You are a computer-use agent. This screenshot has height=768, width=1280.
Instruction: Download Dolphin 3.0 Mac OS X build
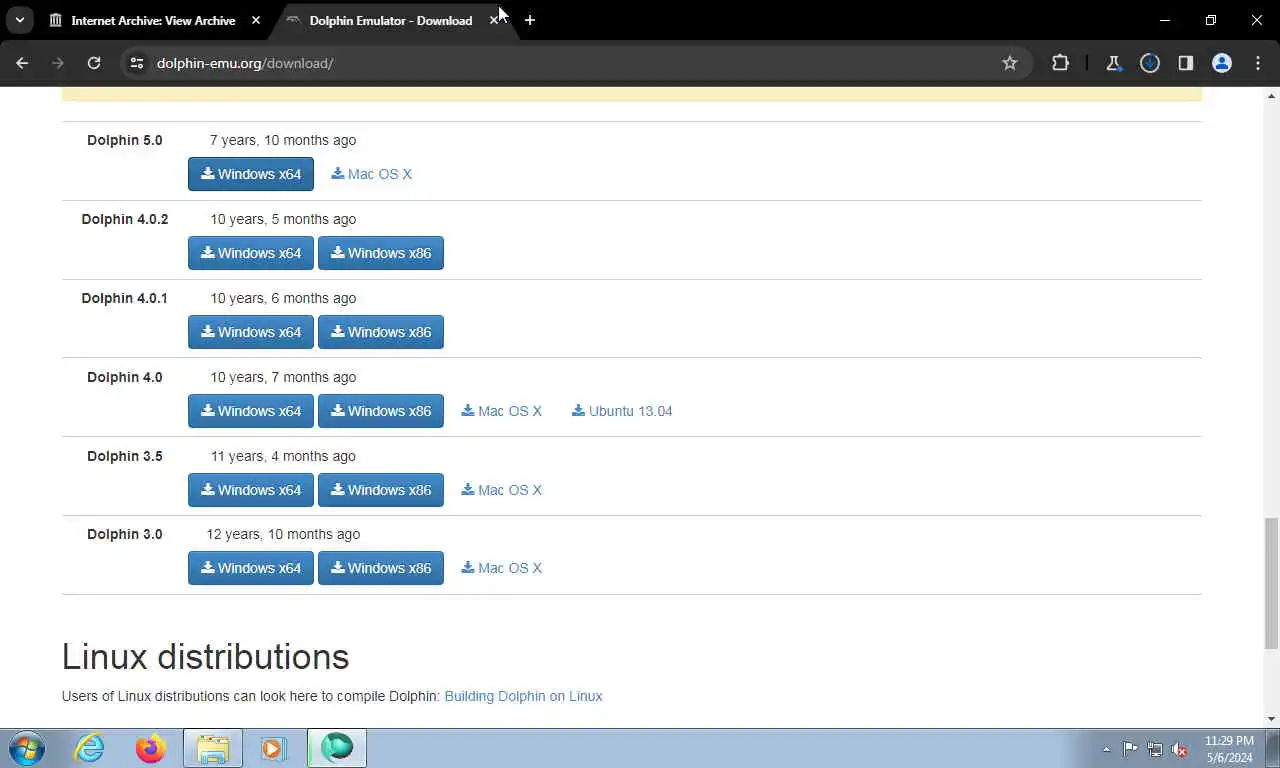click(x=502, y=568)
